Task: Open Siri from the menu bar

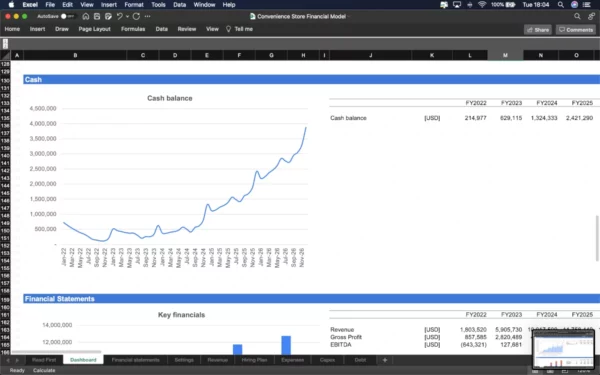Action: coord(574,5)
